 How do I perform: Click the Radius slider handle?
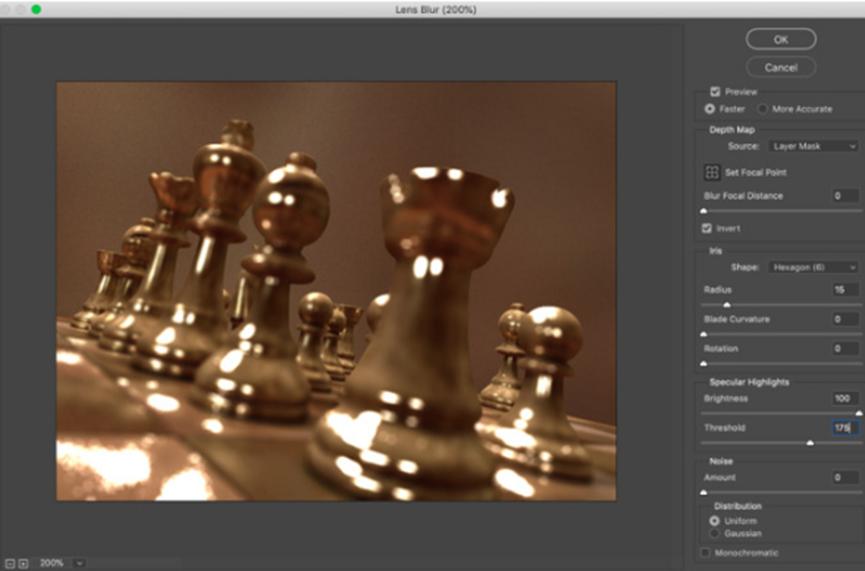tap(727, 304)
